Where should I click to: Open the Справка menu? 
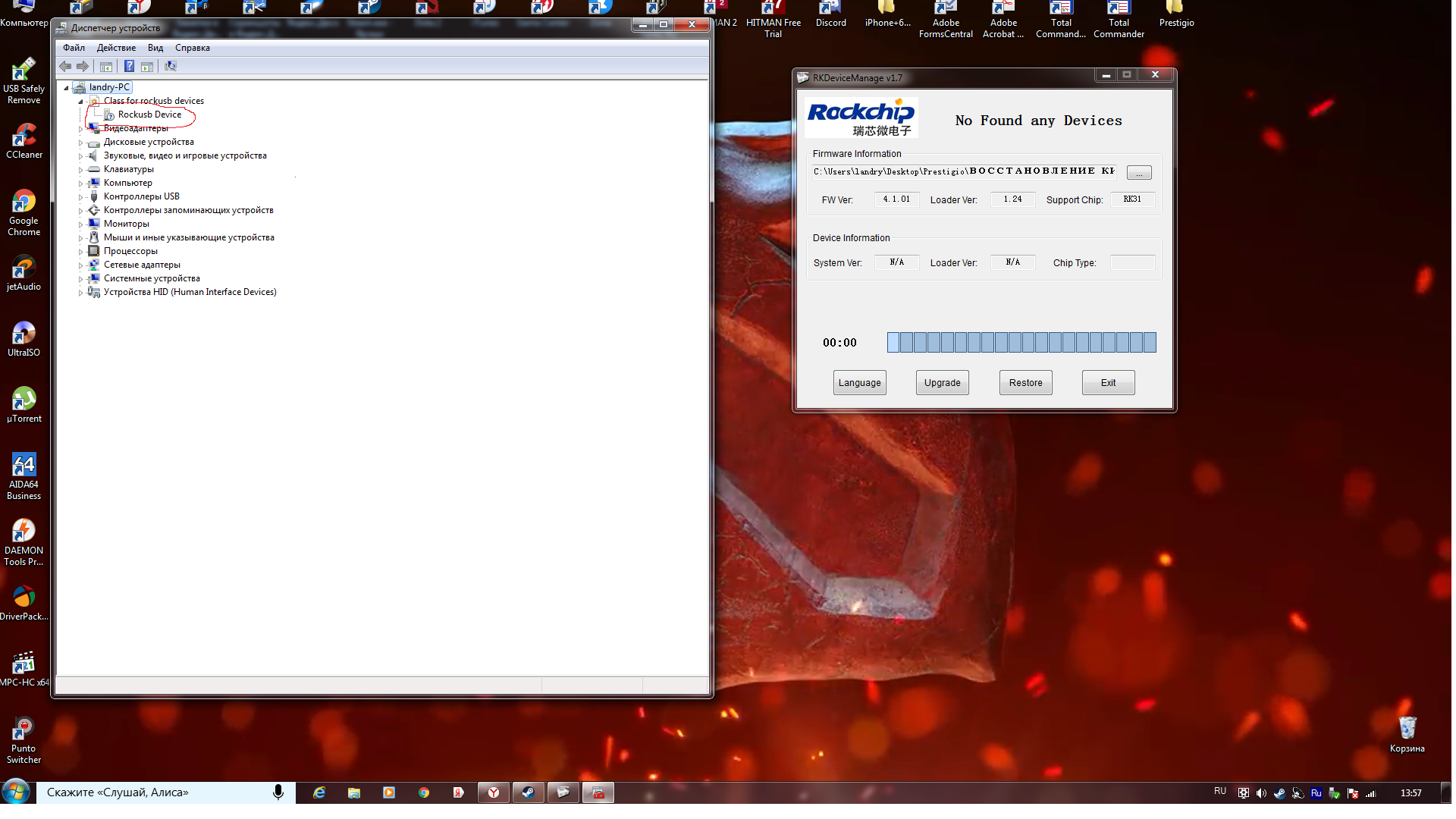pyautogui.click(x=192, y=48)
